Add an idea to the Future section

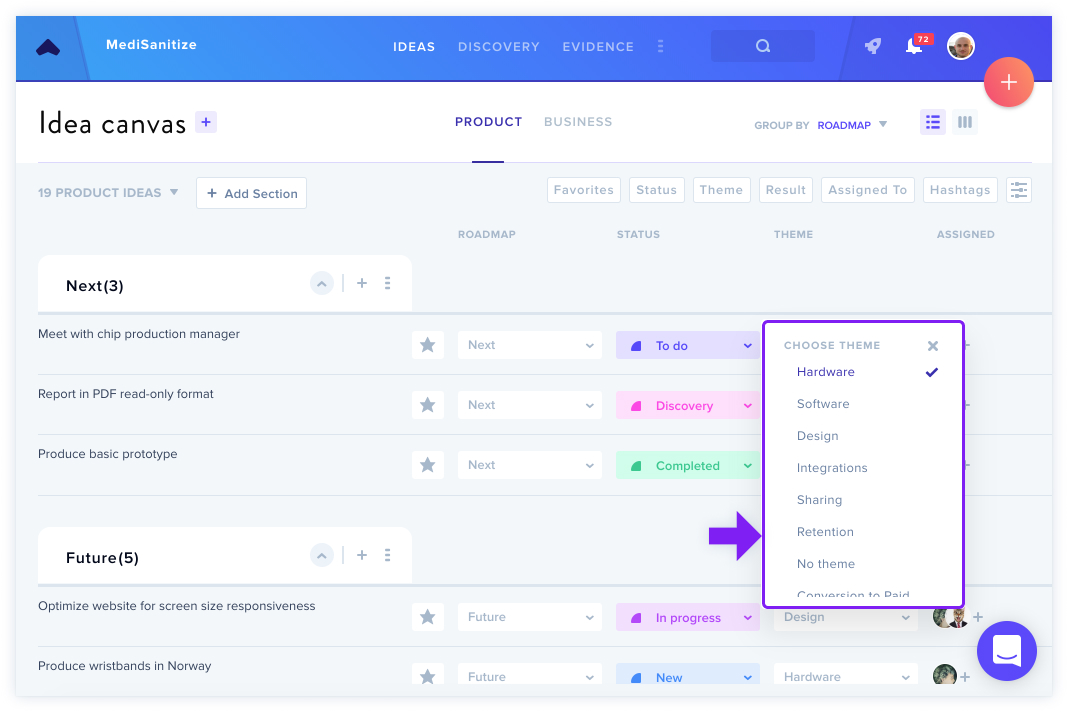[362, 555]
